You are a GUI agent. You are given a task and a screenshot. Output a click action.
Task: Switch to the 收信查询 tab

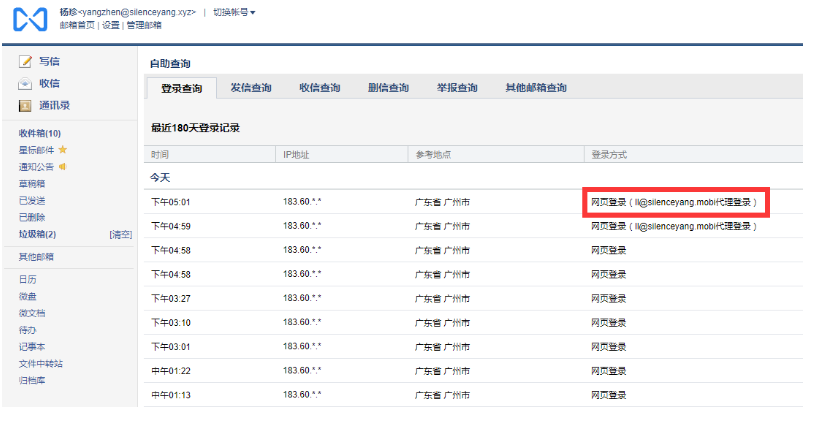coord(319,88)
